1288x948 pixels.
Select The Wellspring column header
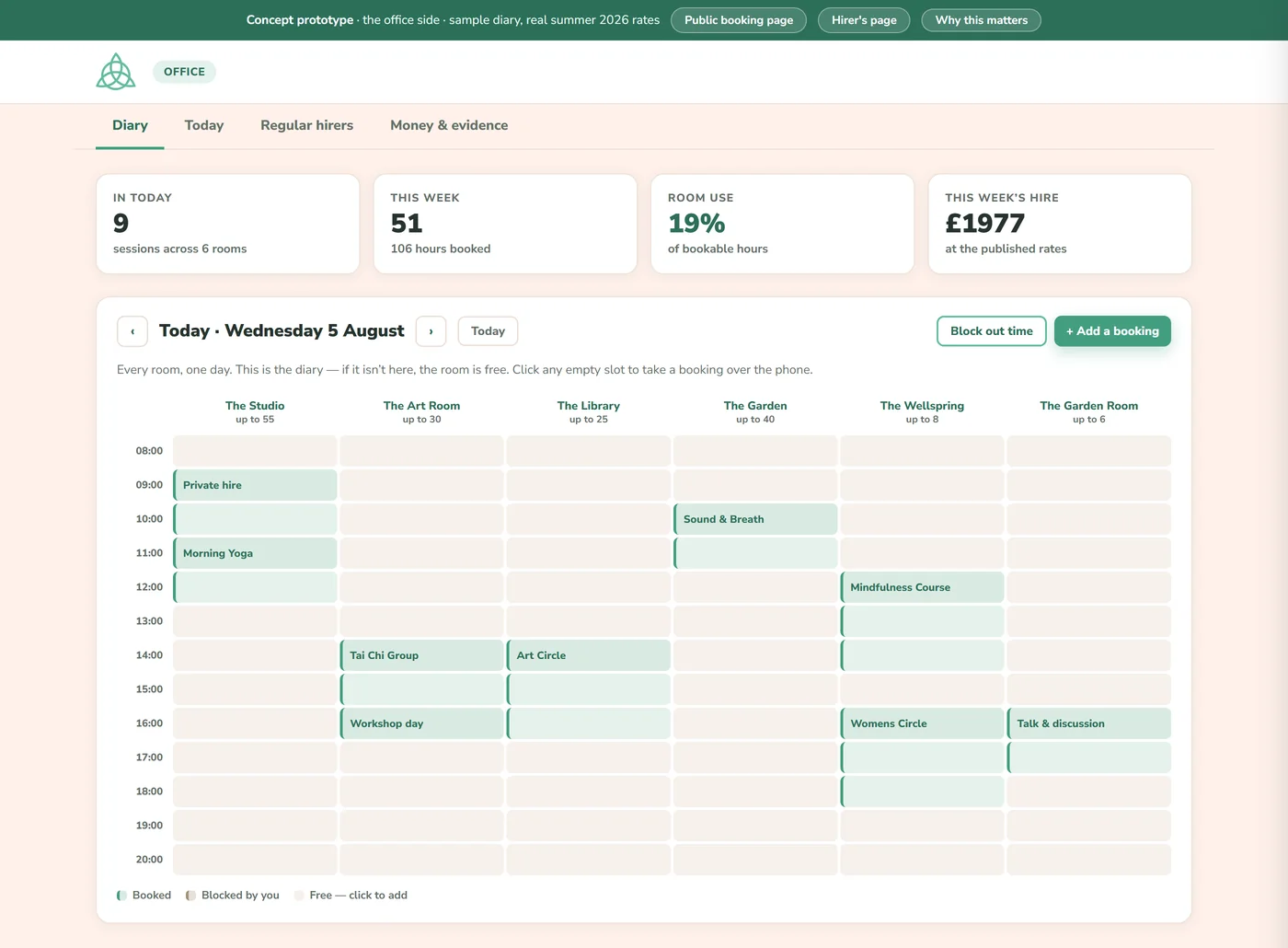click(922, 411)
